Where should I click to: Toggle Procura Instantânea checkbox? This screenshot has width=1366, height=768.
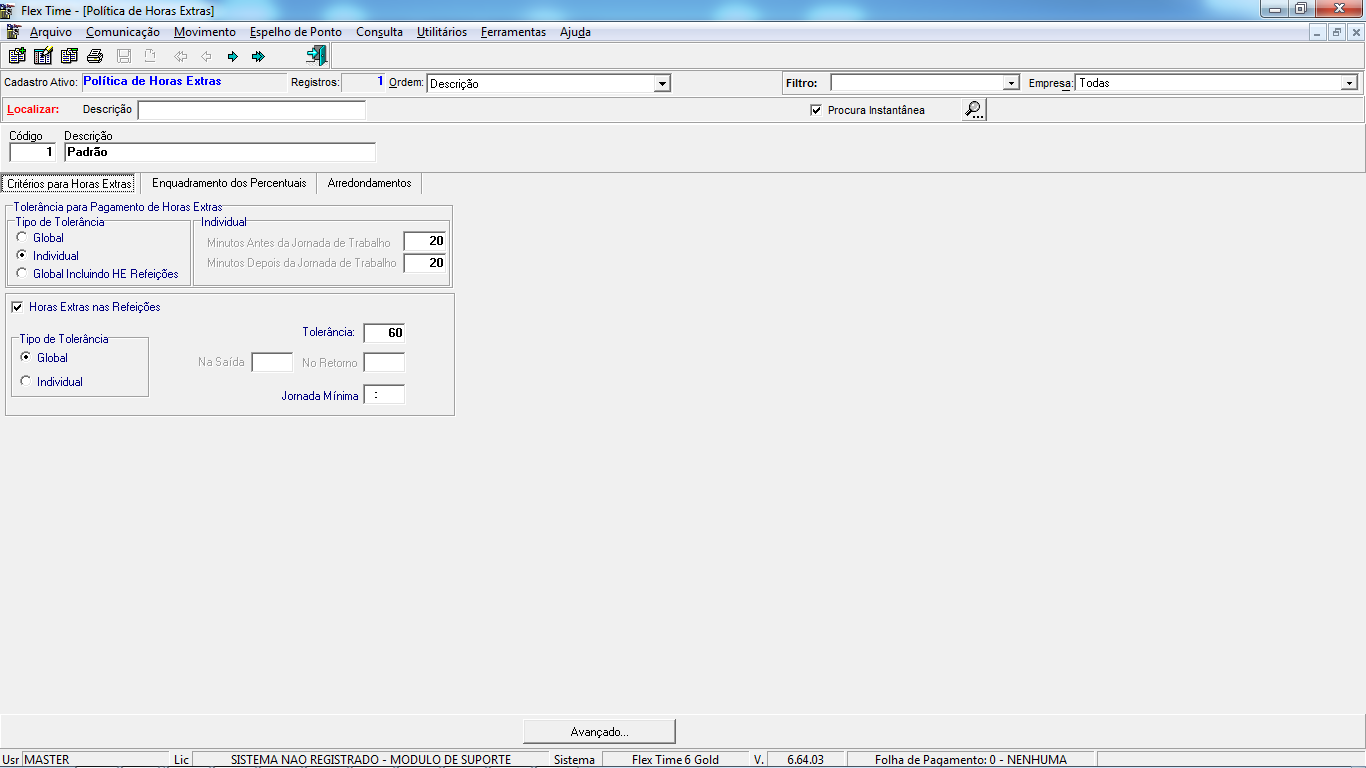816,110
